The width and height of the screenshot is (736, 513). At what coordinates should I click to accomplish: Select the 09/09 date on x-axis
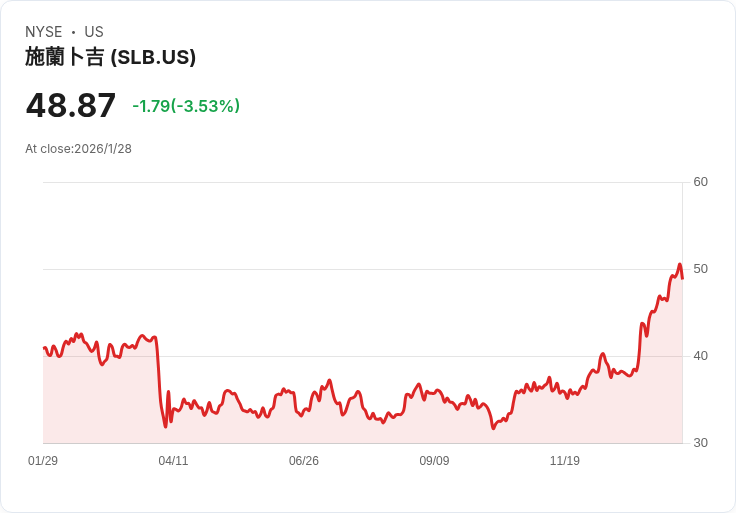pos(434,461)
